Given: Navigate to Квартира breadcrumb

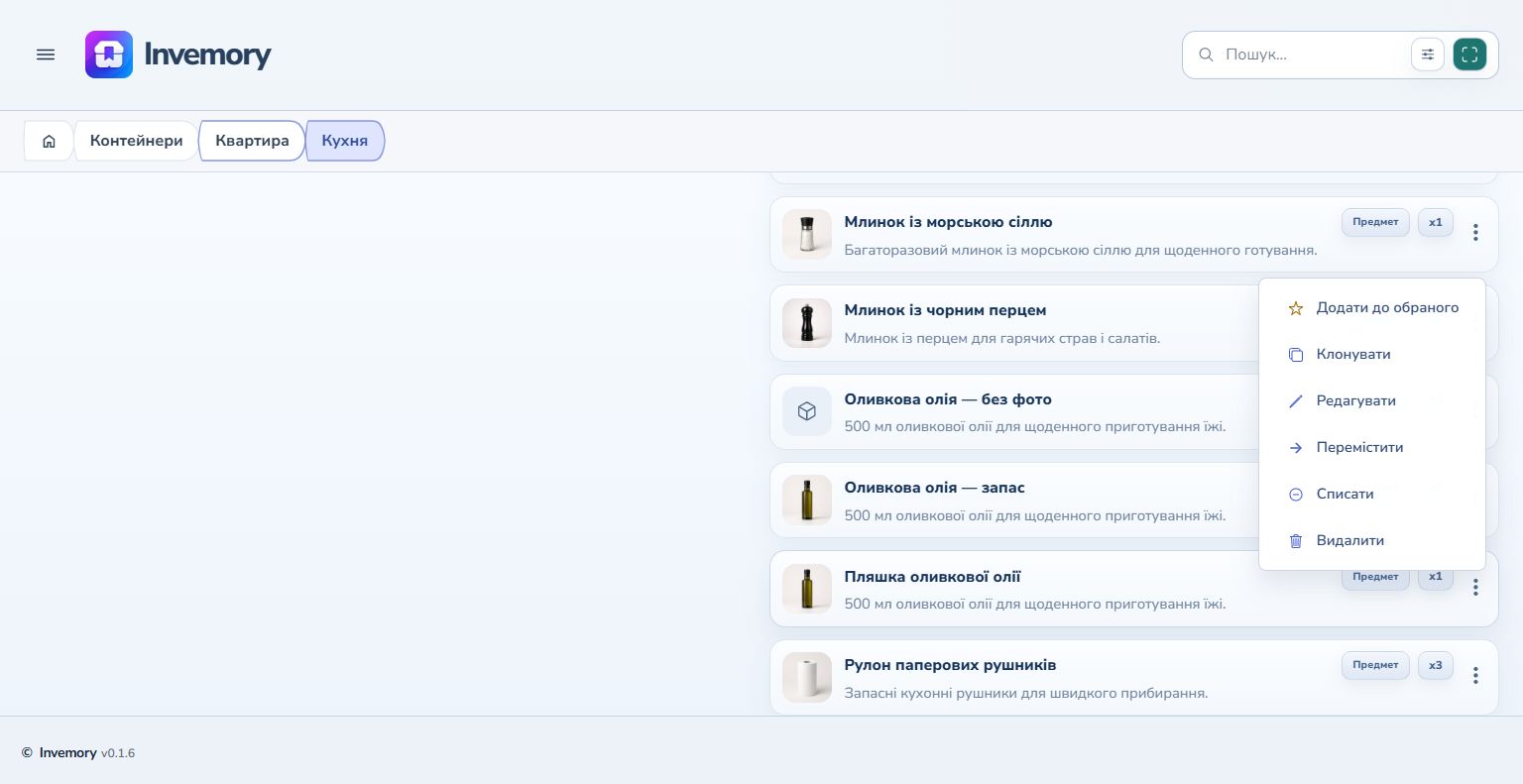Looking at the screenshot, I should [252, 141].
